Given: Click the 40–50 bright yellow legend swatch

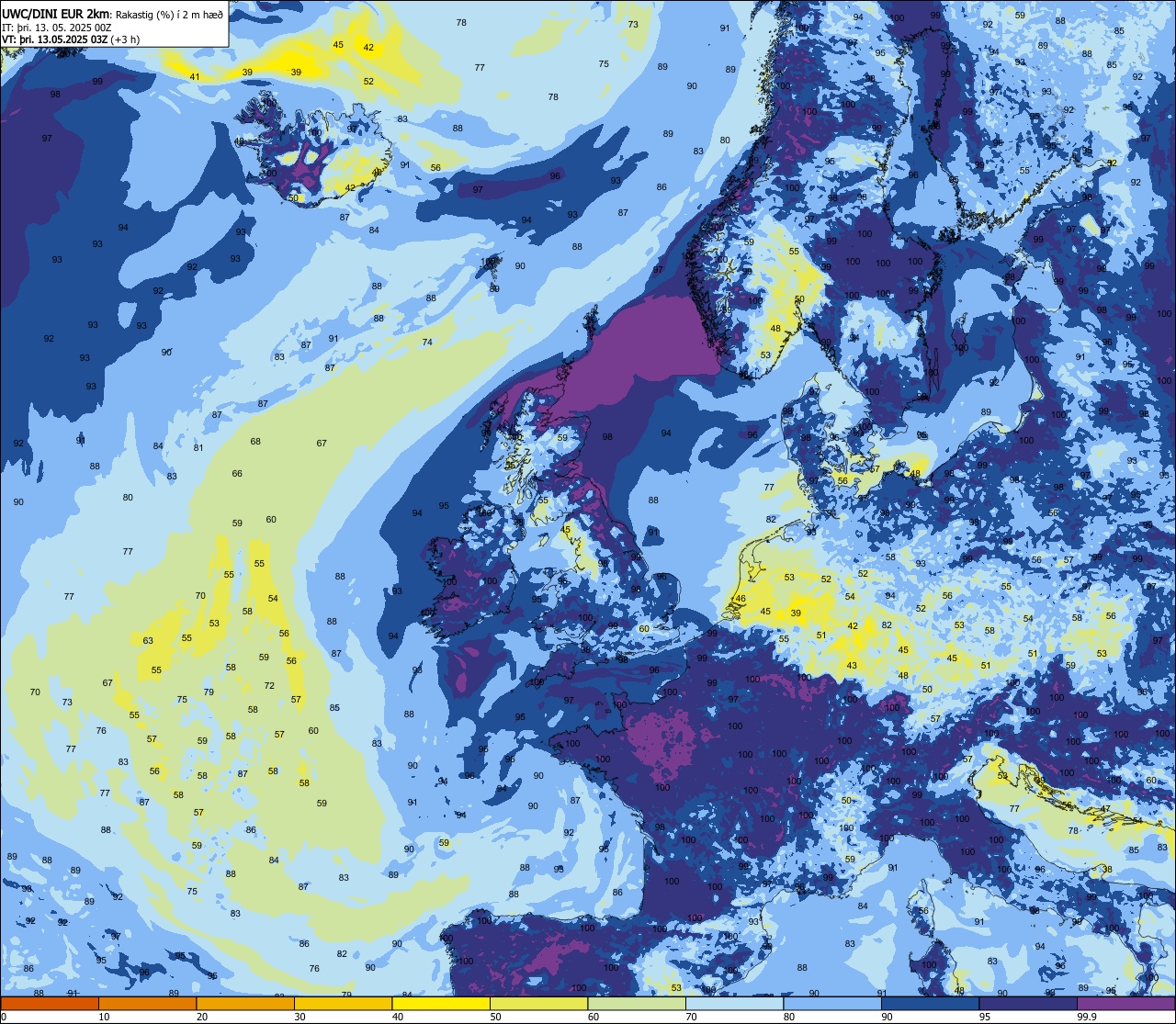Looking at the screenshot, I should tap(441, 1003).
